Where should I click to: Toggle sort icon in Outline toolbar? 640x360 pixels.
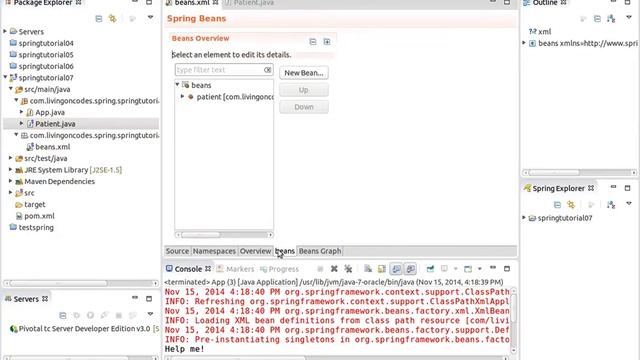coord(611,19)
